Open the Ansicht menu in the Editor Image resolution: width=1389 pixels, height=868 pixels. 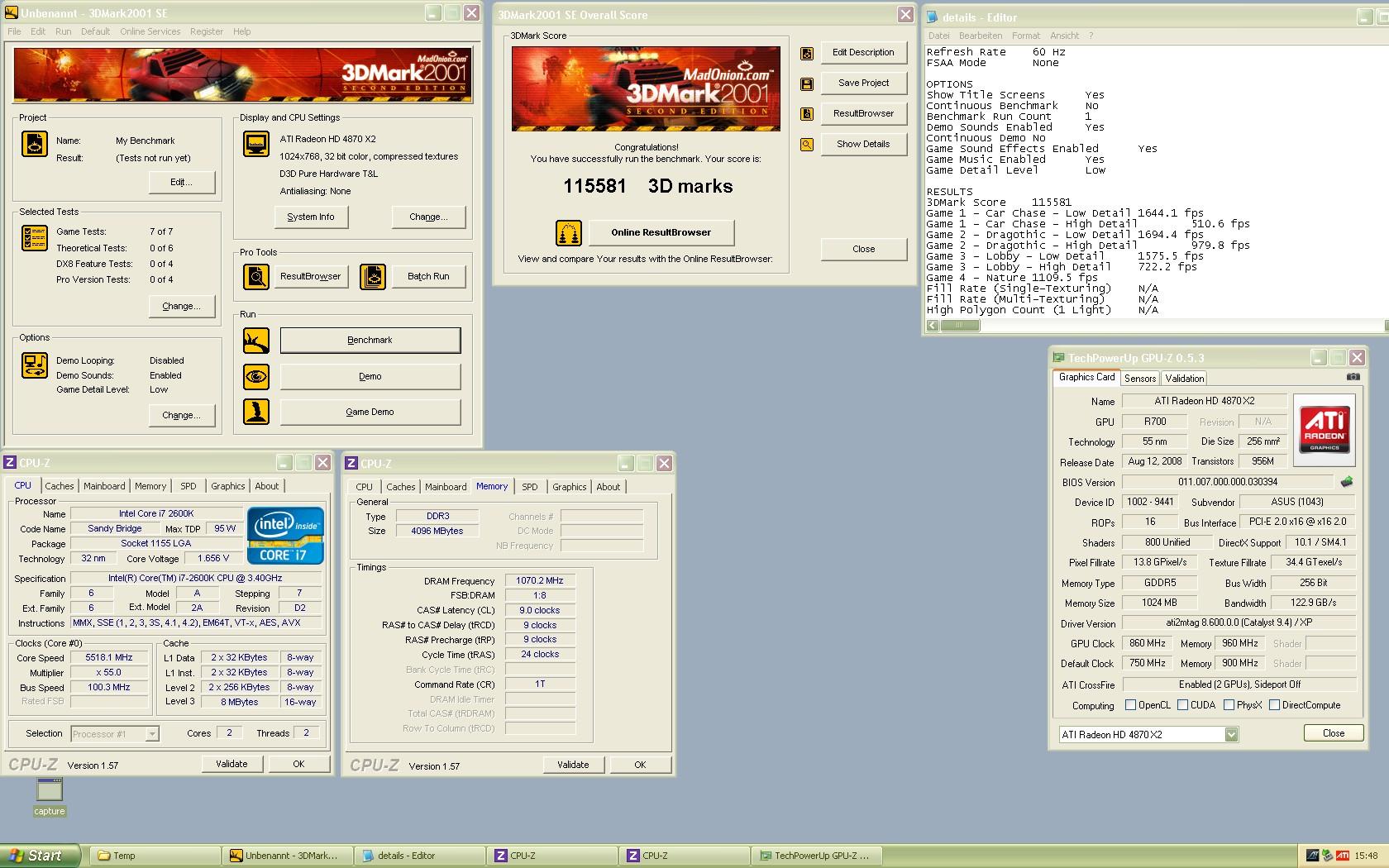1064,36
